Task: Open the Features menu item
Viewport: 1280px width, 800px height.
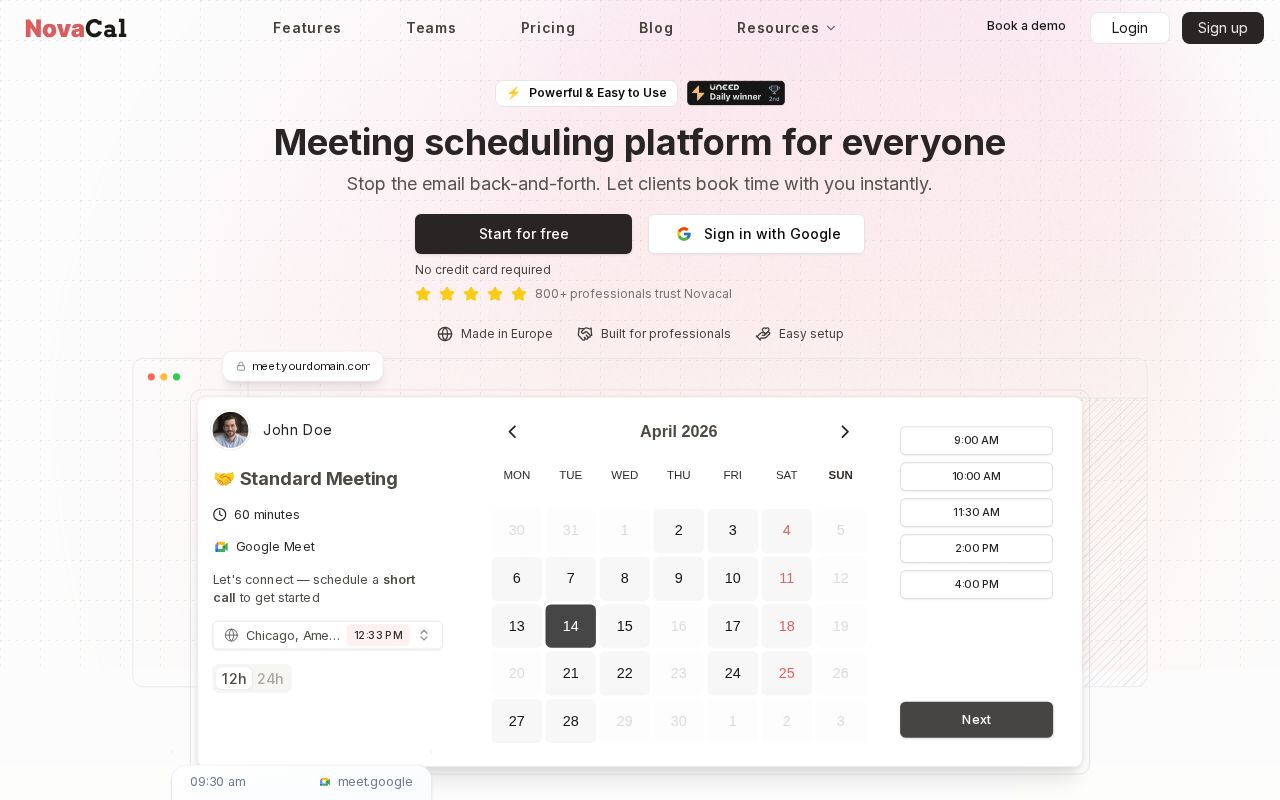Action: click(x=307, y=28)
